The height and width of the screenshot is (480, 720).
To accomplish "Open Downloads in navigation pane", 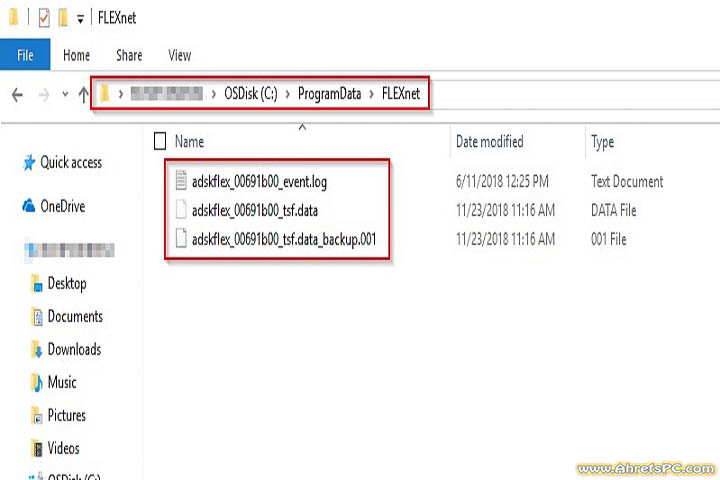I will tap(74, 350).
